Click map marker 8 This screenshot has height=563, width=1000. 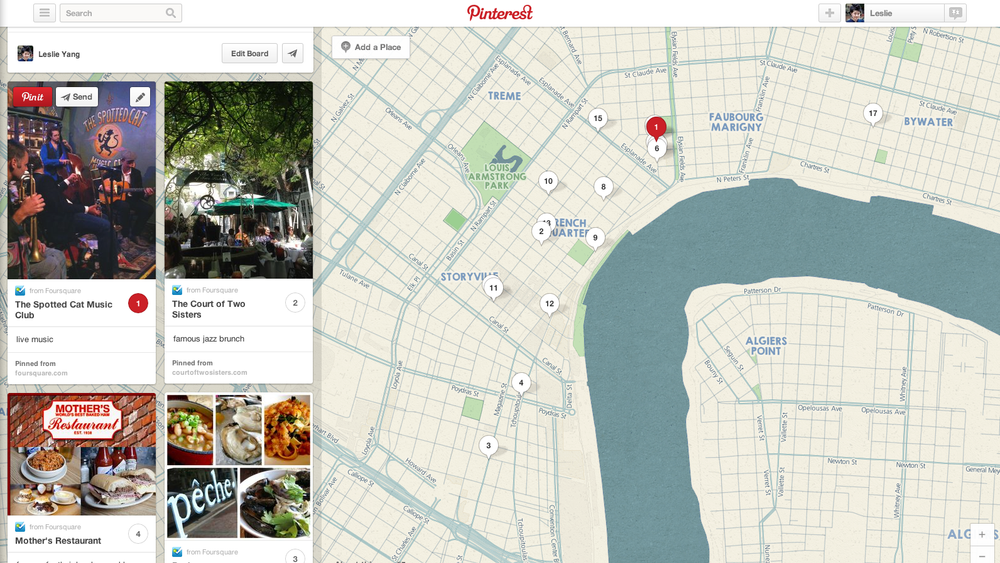coord(603,187)
